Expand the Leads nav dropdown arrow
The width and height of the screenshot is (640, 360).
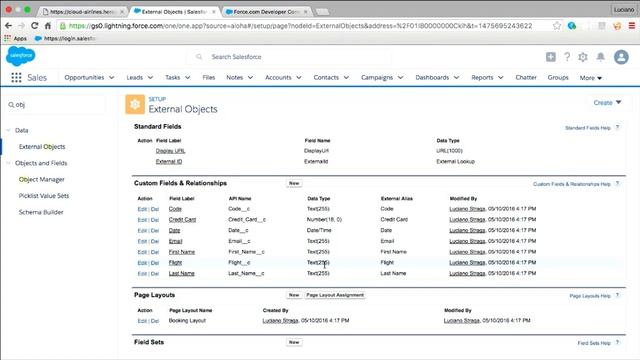150,78
